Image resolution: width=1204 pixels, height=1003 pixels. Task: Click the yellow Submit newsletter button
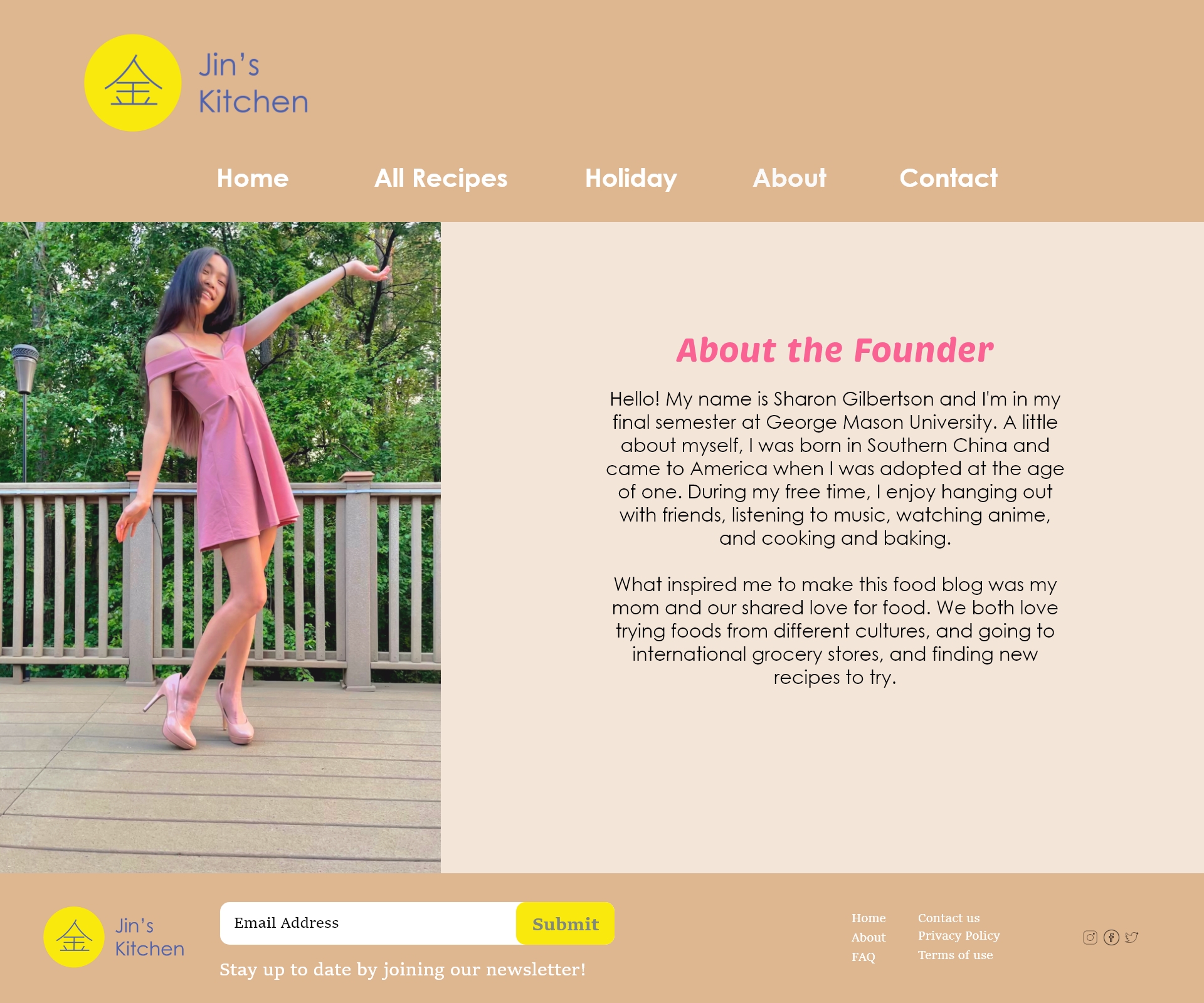coord(565,923)
